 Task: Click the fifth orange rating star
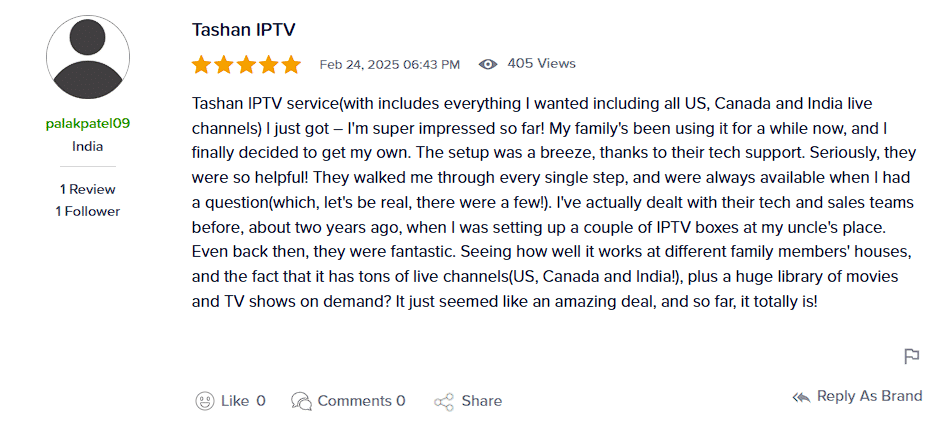pyautogui.click(x=291, y=65)
